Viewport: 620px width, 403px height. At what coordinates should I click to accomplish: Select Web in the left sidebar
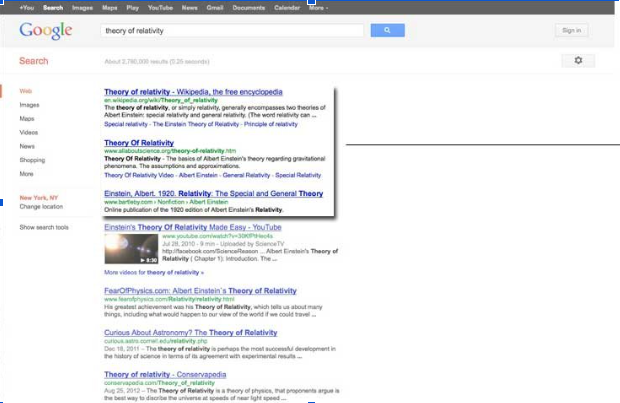pyautogui.click(x=25, y=91)
